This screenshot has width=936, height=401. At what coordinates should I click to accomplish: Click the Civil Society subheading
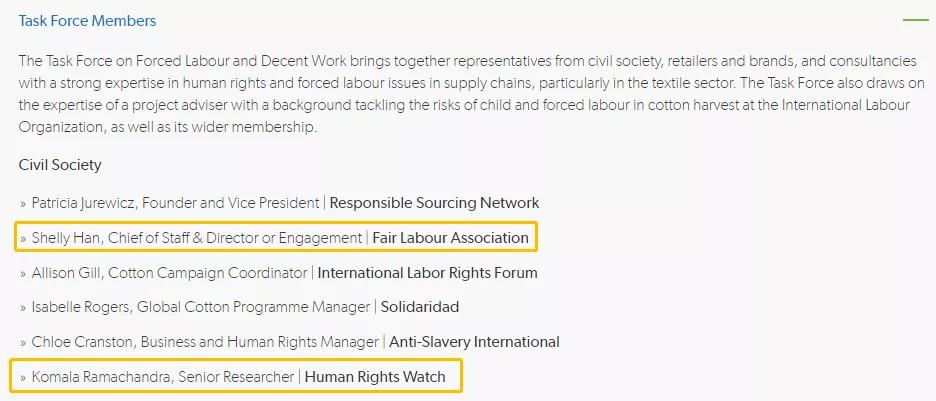coord(60,165)
